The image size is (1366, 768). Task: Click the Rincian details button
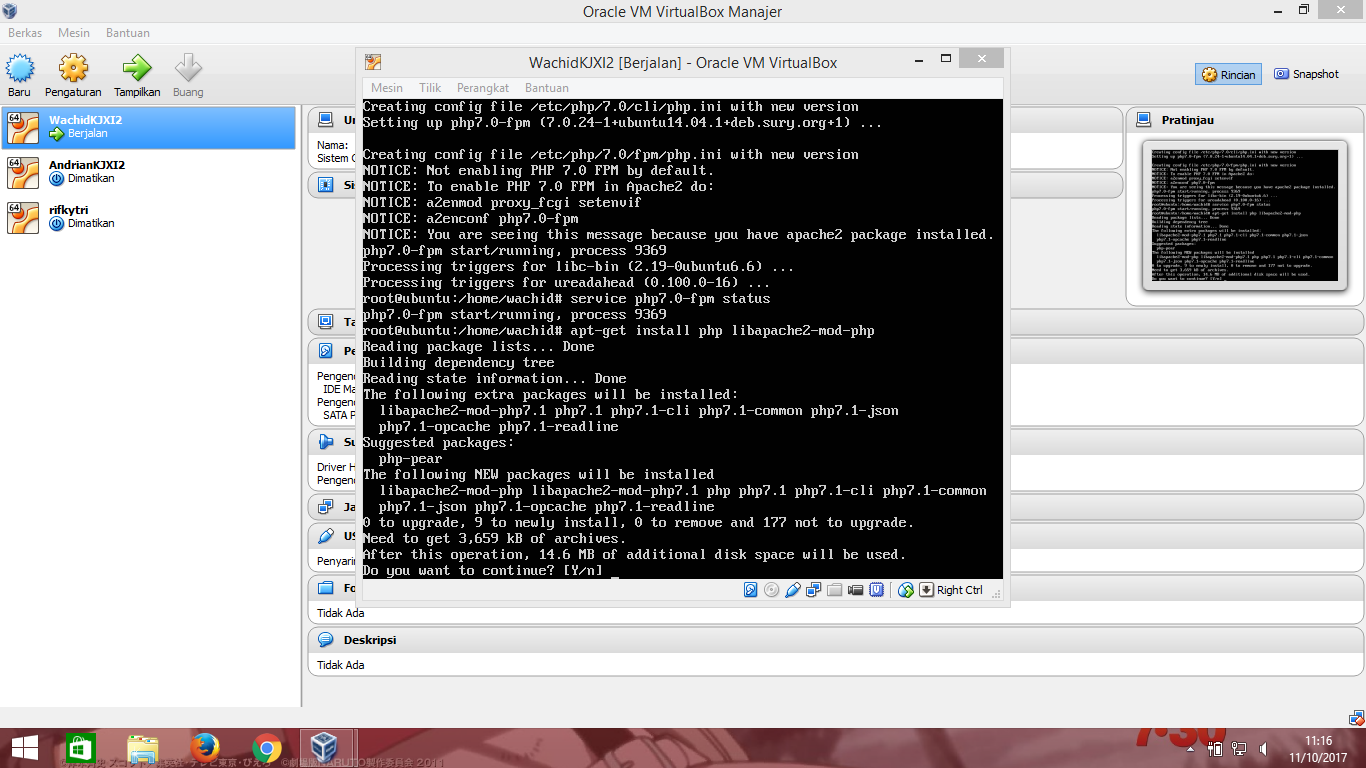tap(1228, 74)
